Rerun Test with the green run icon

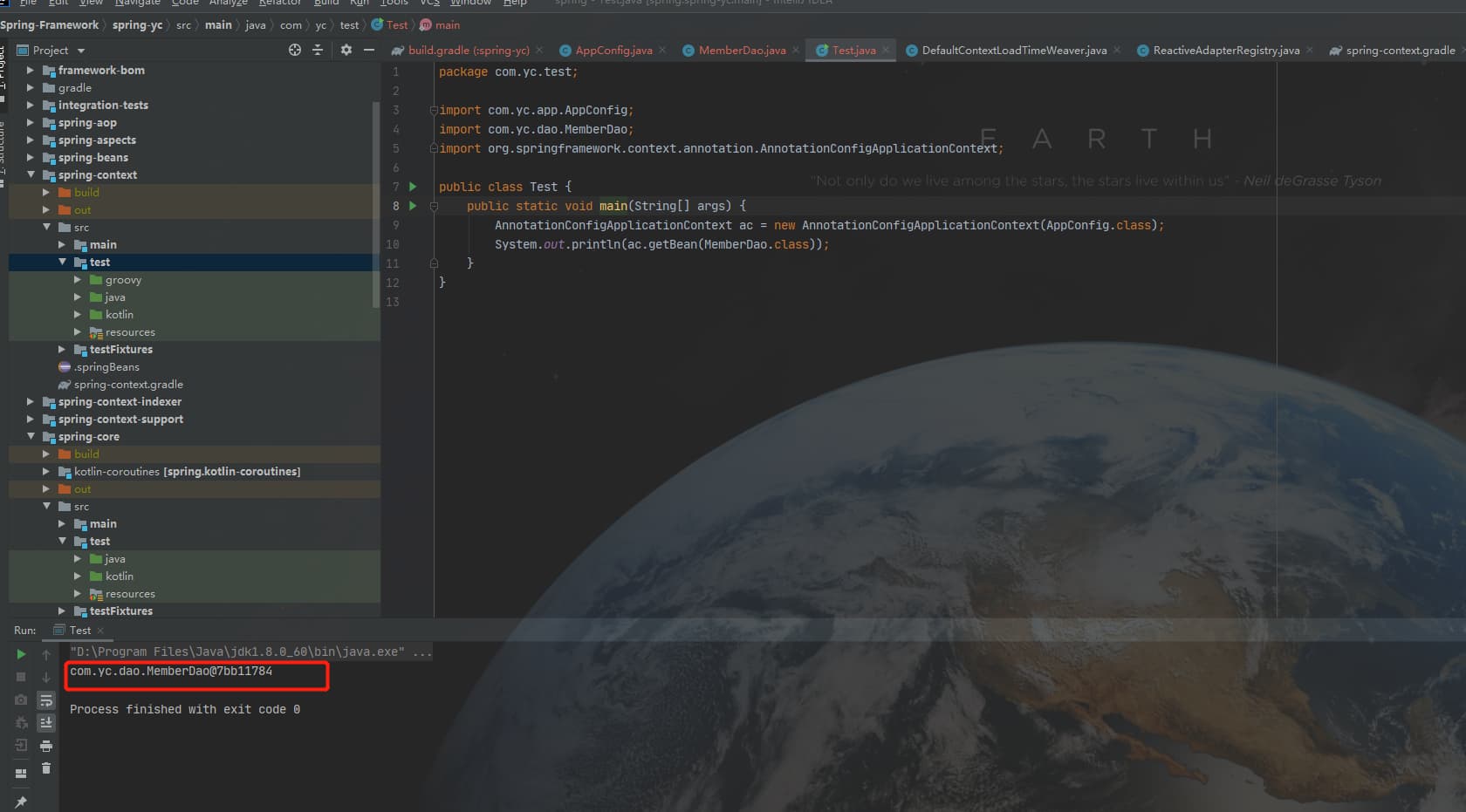(x=21, y=654)
